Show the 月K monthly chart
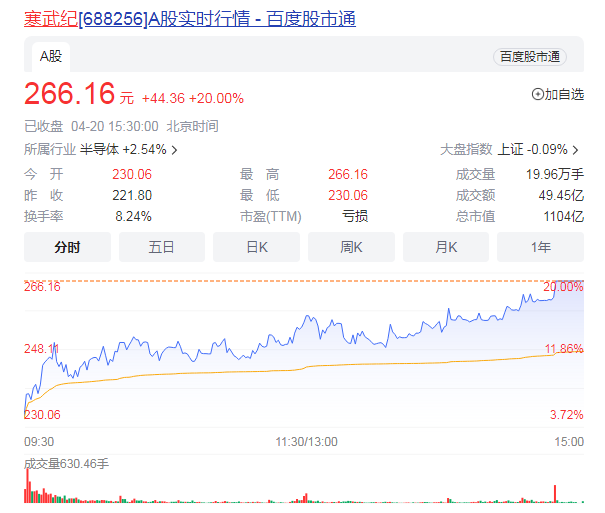605x513 pixels. pos(445,247)
